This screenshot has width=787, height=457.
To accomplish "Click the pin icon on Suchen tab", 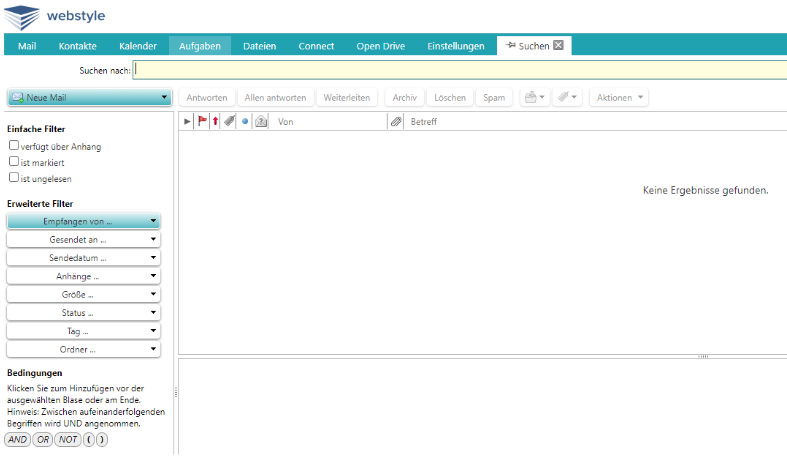I will 510,46.
